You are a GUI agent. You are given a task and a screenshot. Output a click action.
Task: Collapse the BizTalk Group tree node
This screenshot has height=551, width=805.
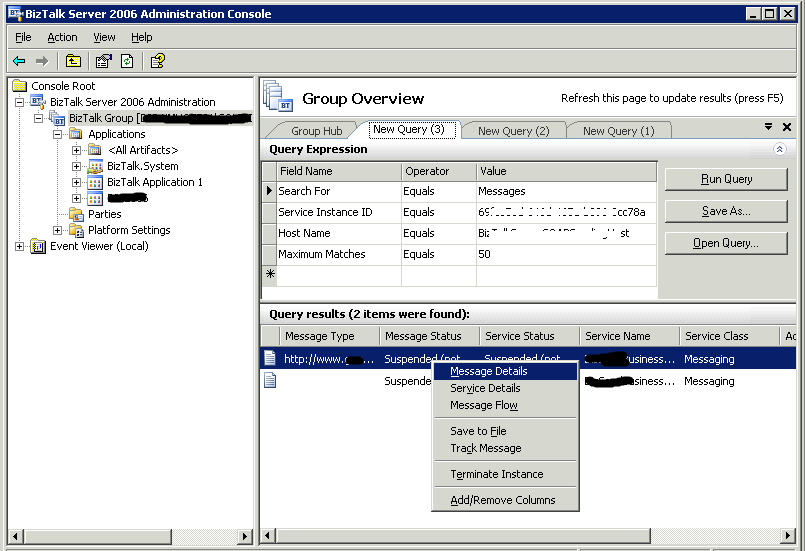click(x=39, y=118)
